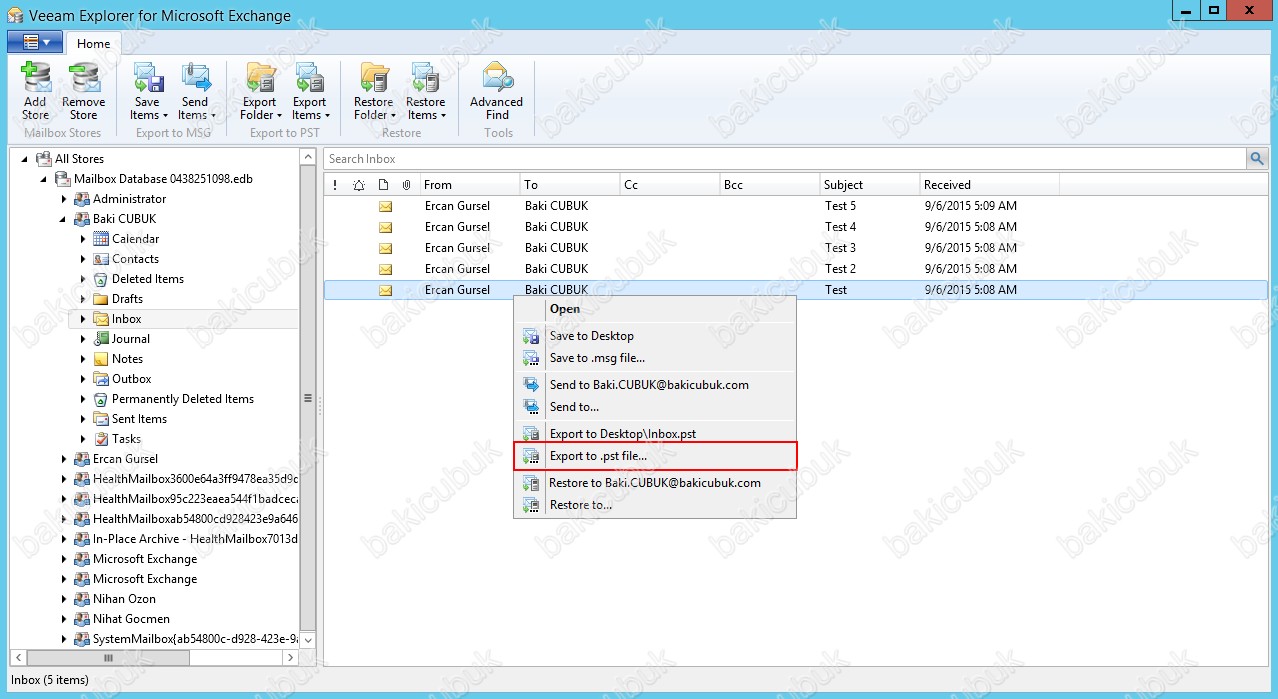Sort emails by the Received column
The image size is (1278, 699).
[990, 185]
